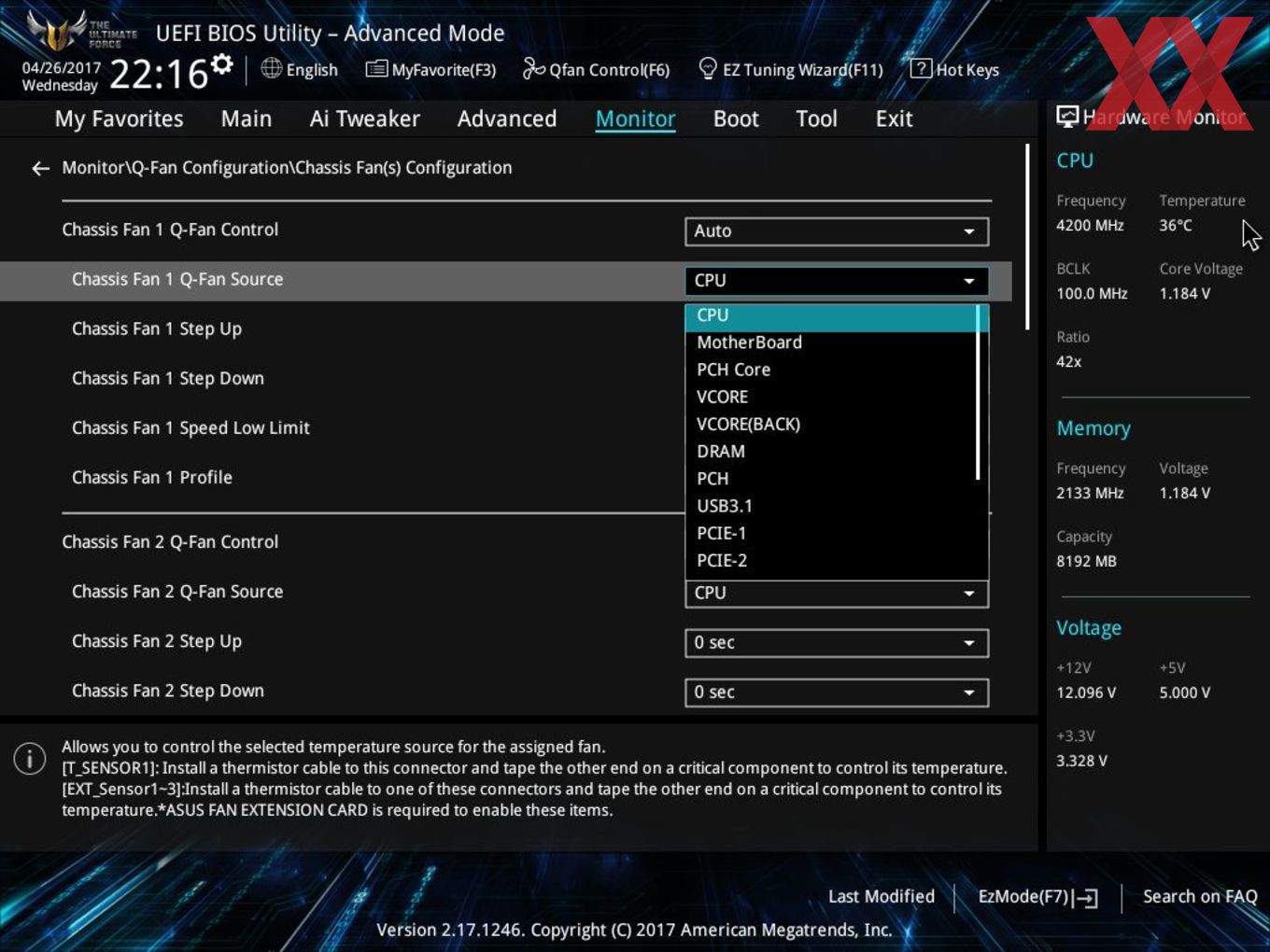Switch to Main tab
The width and height of the screenshot is (1270, 952).
pos(247,119)
